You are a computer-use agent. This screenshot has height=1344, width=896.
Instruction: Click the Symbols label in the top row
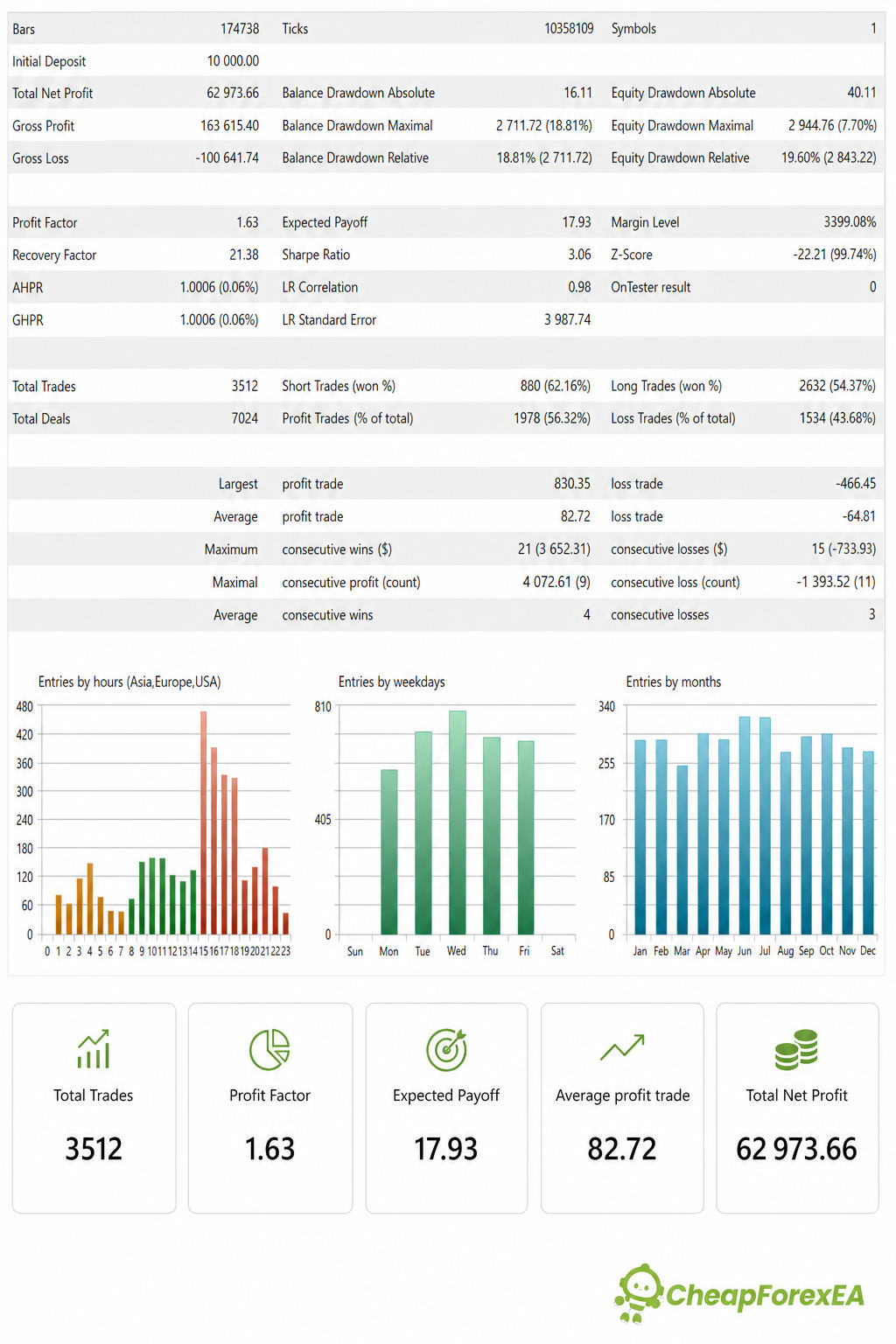point(633,29)
